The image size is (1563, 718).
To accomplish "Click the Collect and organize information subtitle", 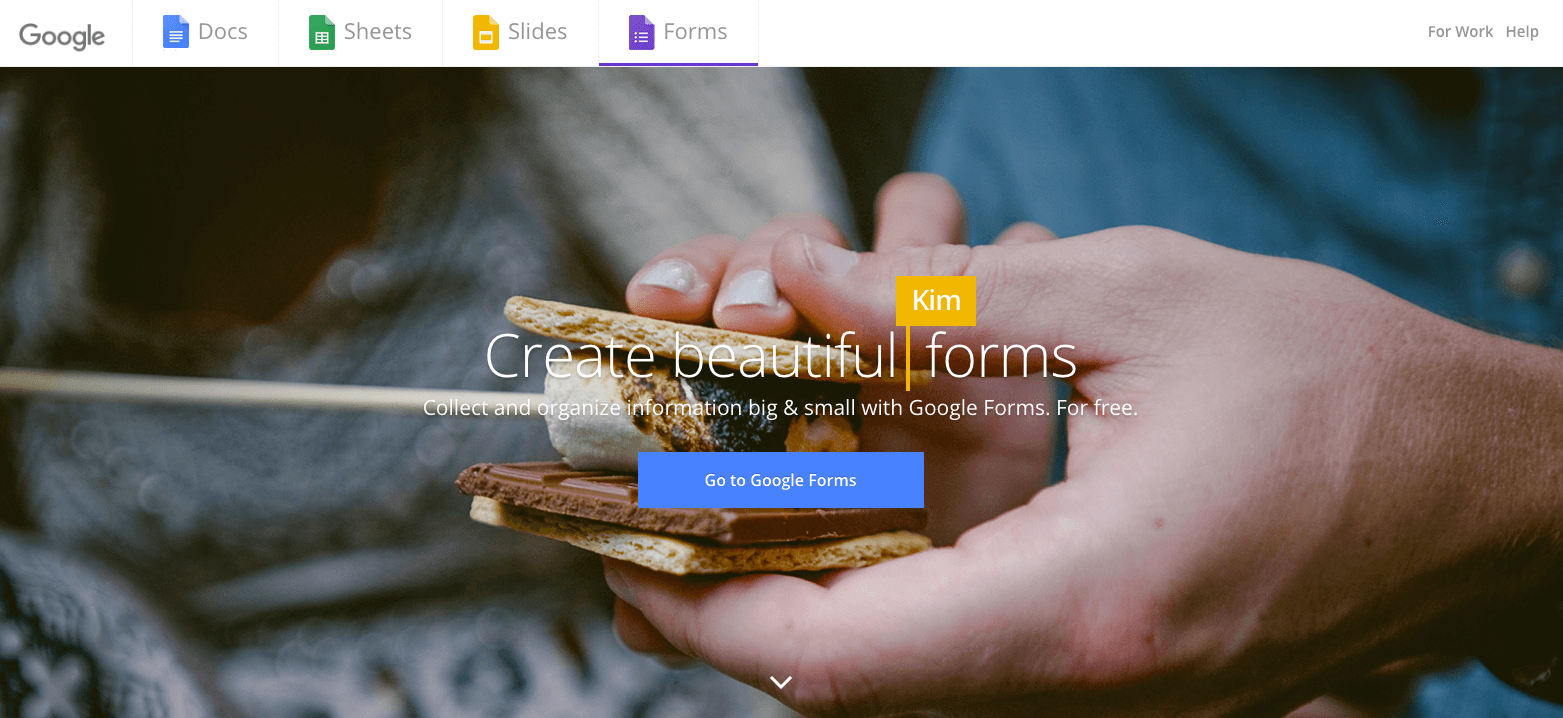I will [781, 408].
